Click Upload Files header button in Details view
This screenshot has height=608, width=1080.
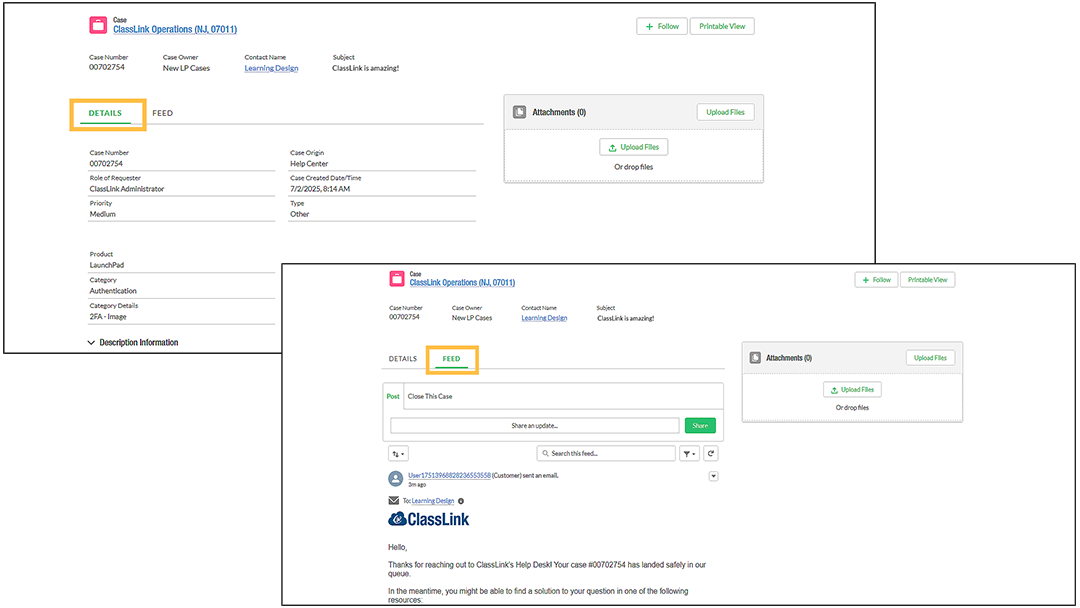(x=725, y=112)
